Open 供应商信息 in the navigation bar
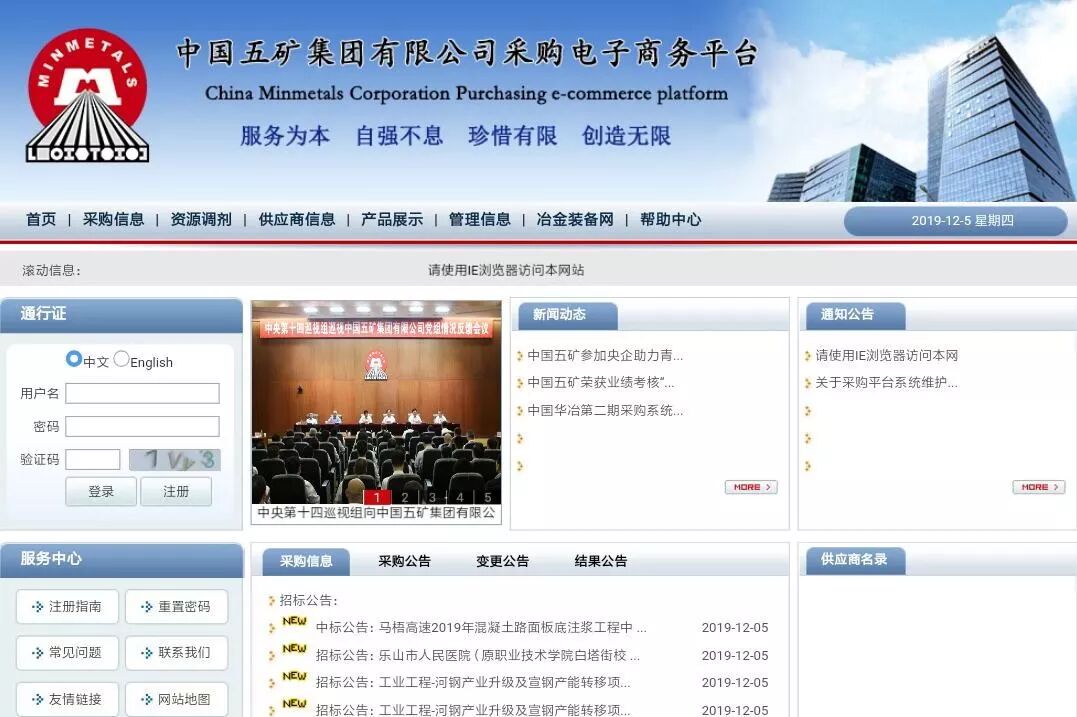This screenshot has width=1077, height=717. click(297, 220)
